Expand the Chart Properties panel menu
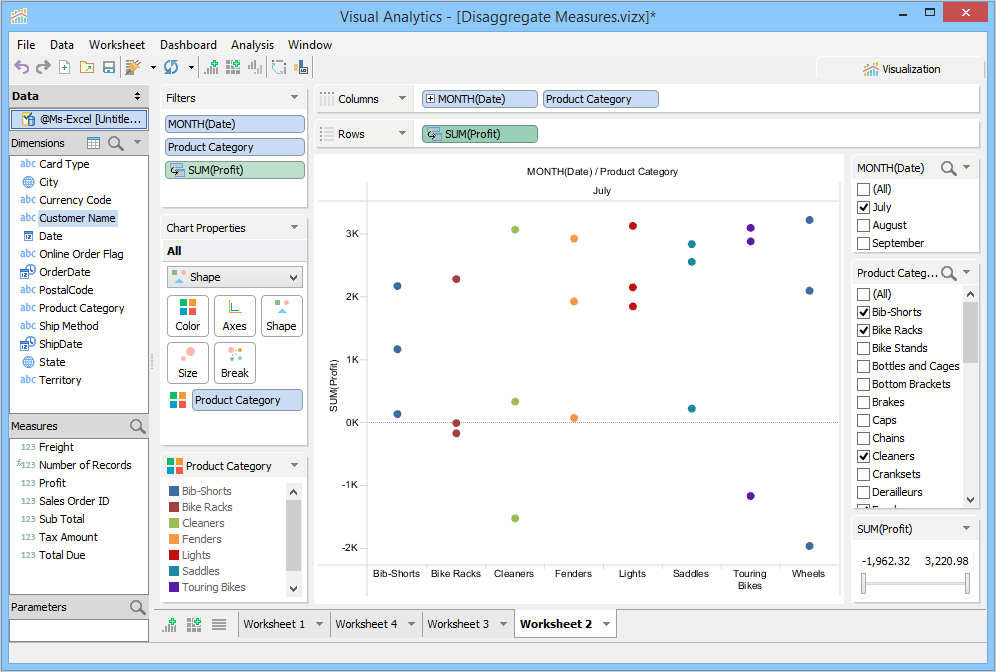This screenshot has height=672, width=996. [x=294, y=227]
